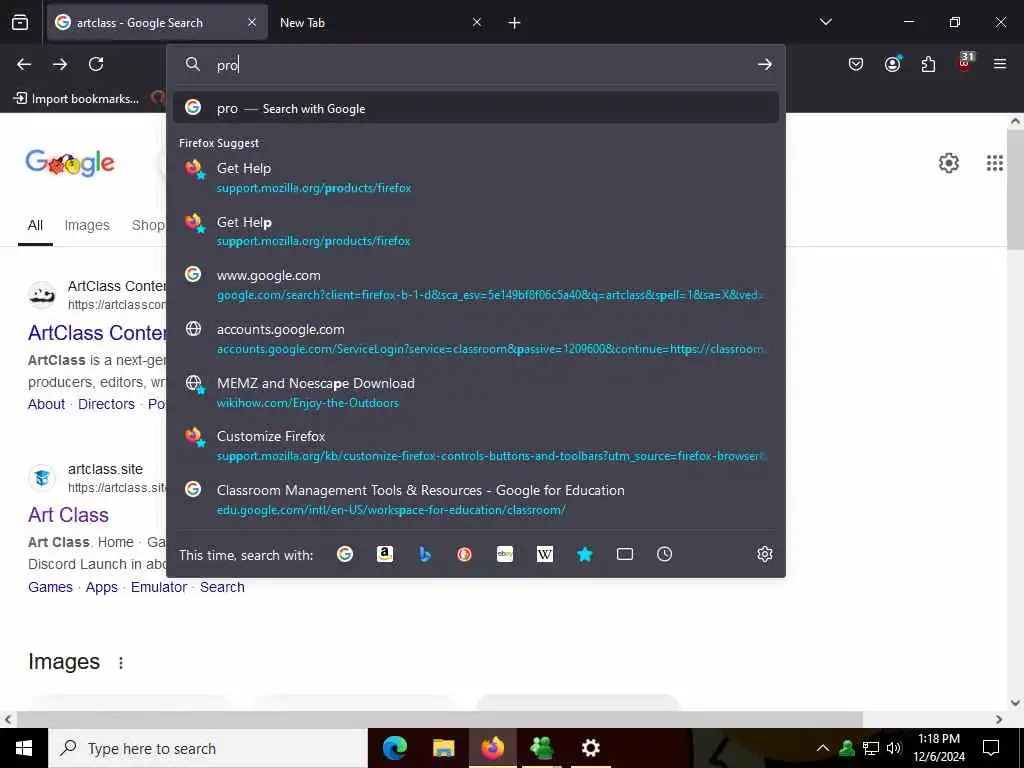Open search settings gear in the suggestion panel

765,554
